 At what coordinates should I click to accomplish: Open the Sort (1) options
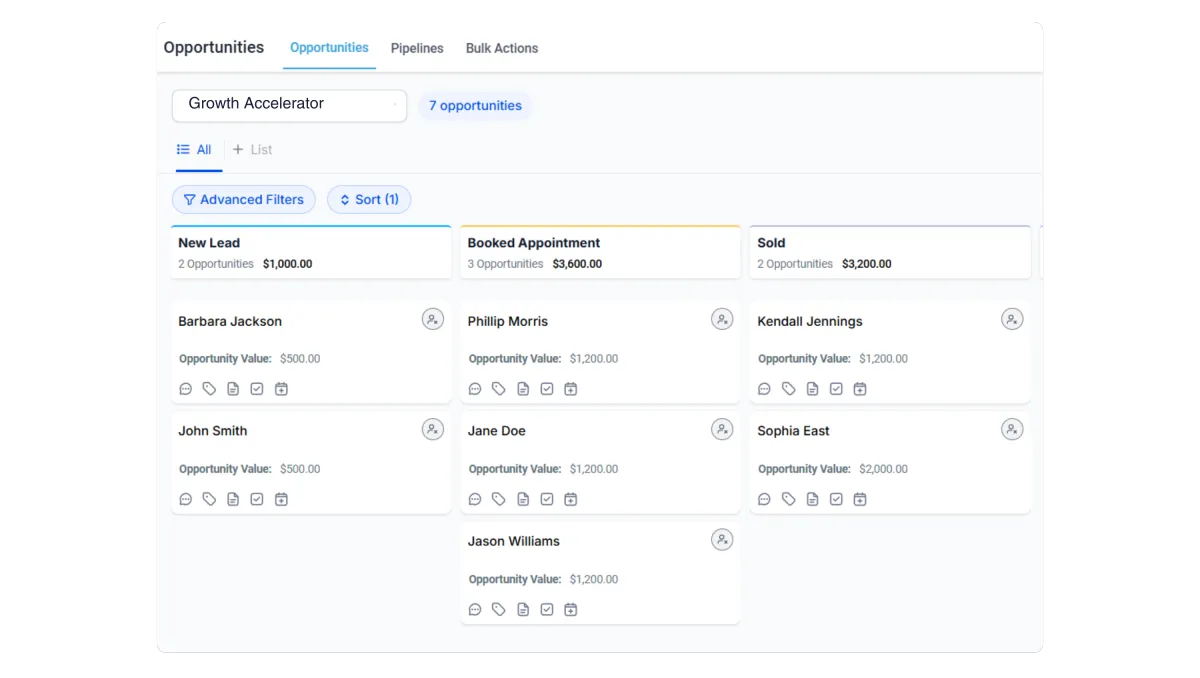pos(369,200)
